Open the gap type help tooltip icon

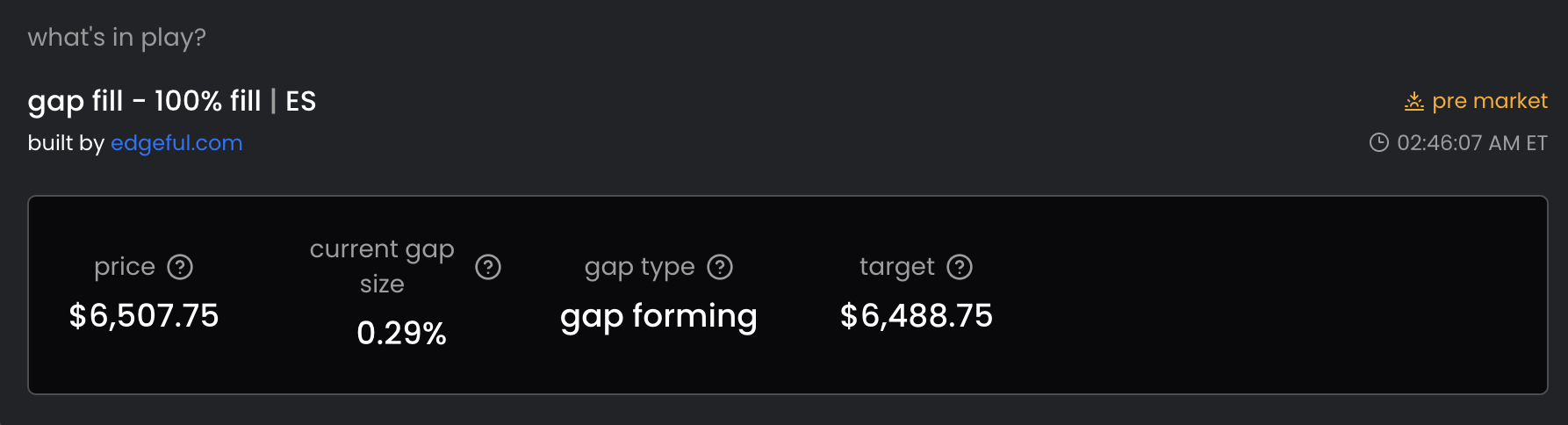(x=720, y=267)
